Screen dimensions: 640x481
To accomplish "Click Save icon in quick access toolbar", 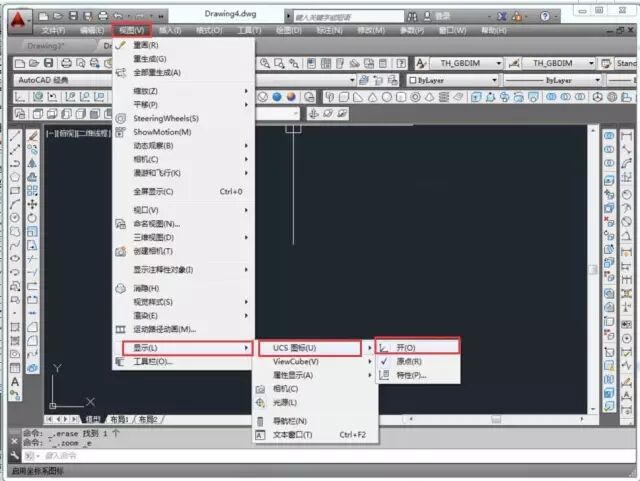I will coord(73,16).
